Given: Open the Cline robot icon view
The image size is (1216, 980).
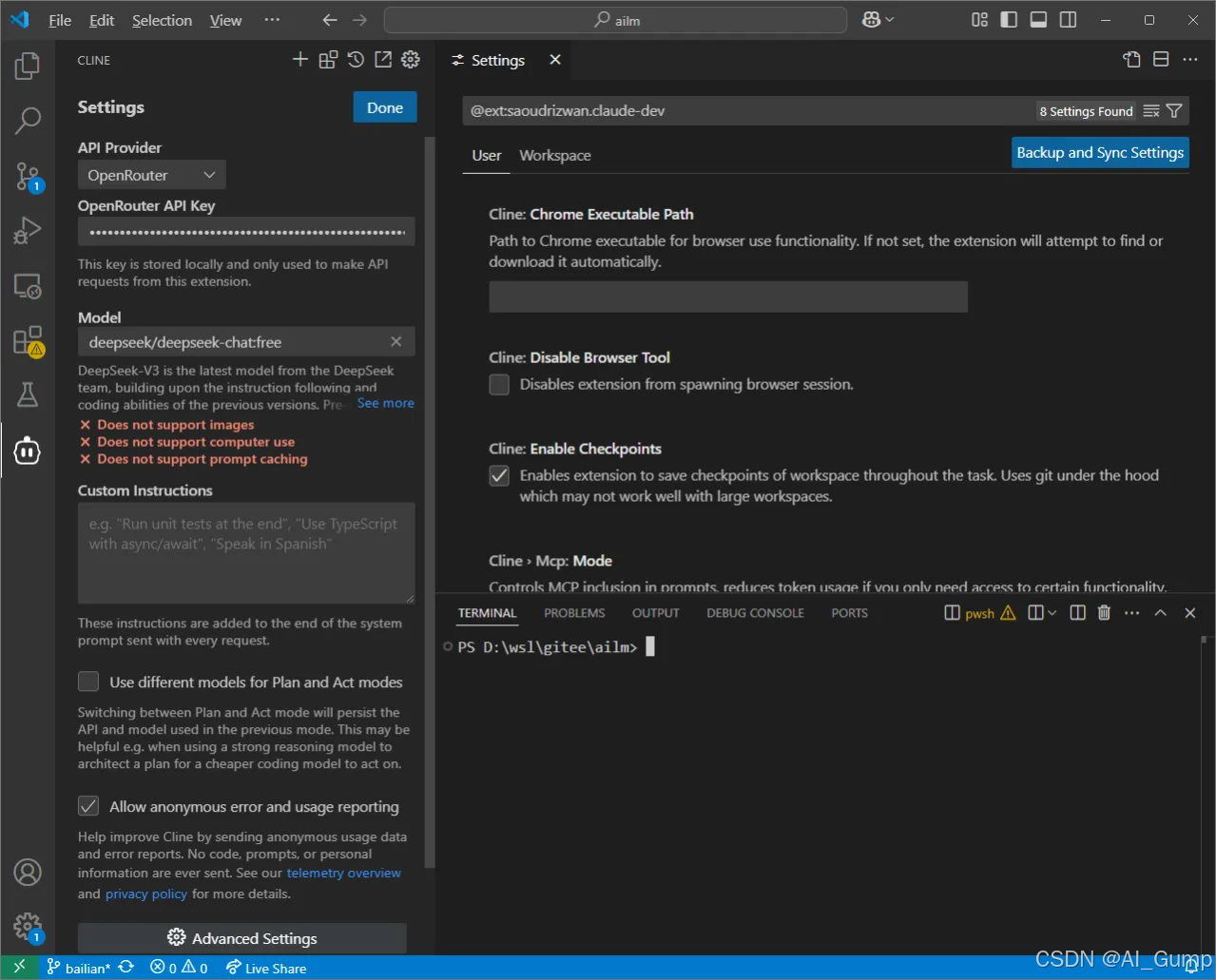Looking at the screenshot, I should [28, 451].
